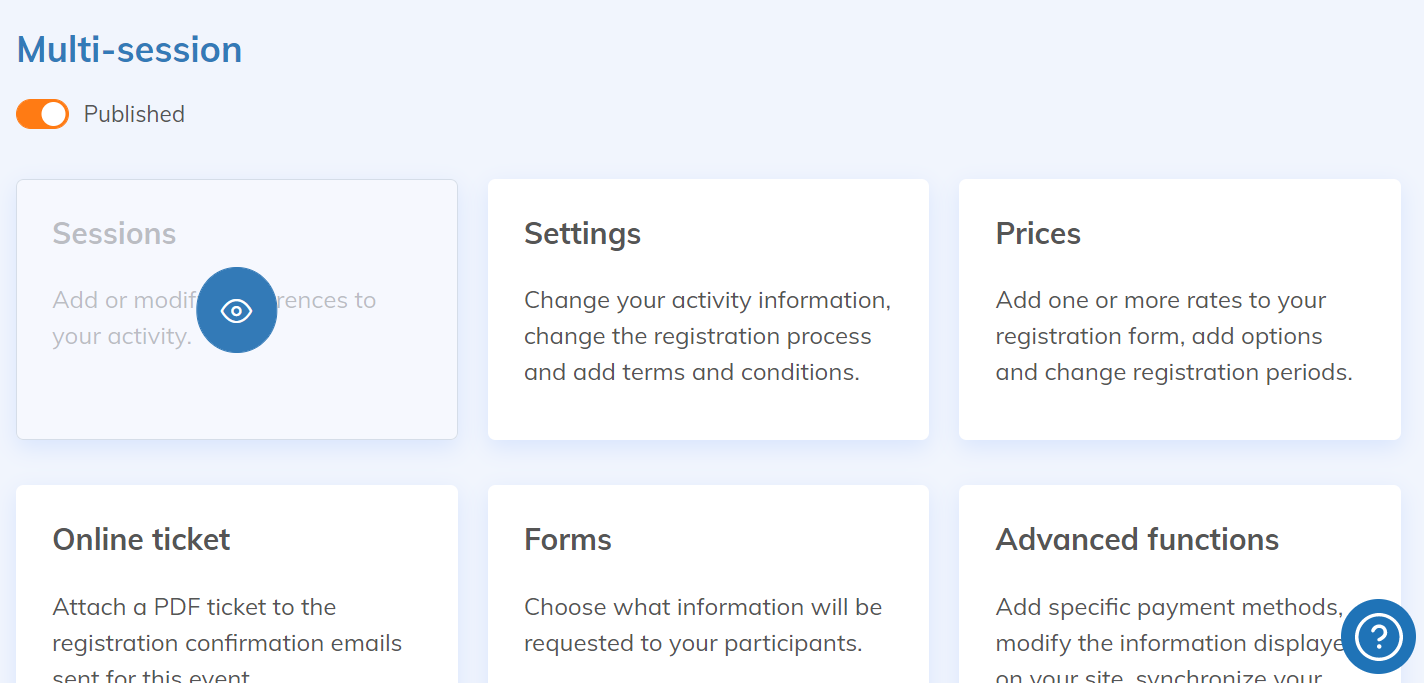This screenshot has width=1424, height=683.
Task: Click blank space below Forms description
Action: click(x=707, y=668)
